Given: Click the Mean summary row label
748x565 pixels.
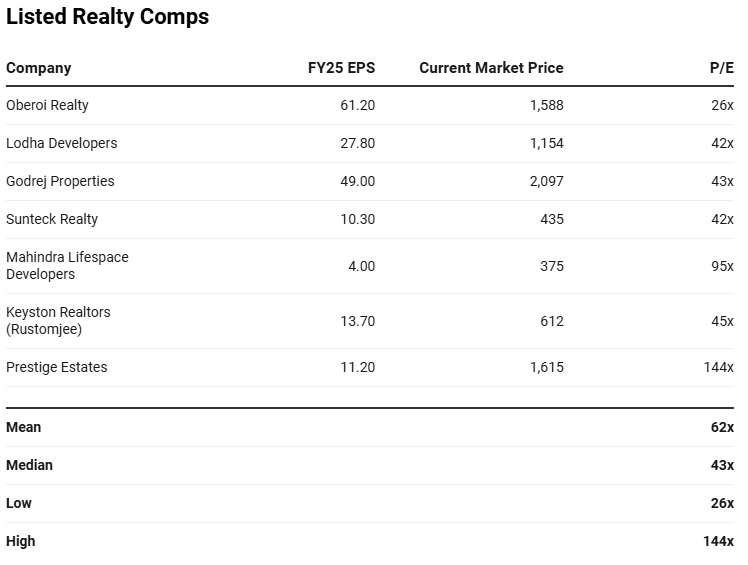Looking at the screenshot, I should point(24,427).
